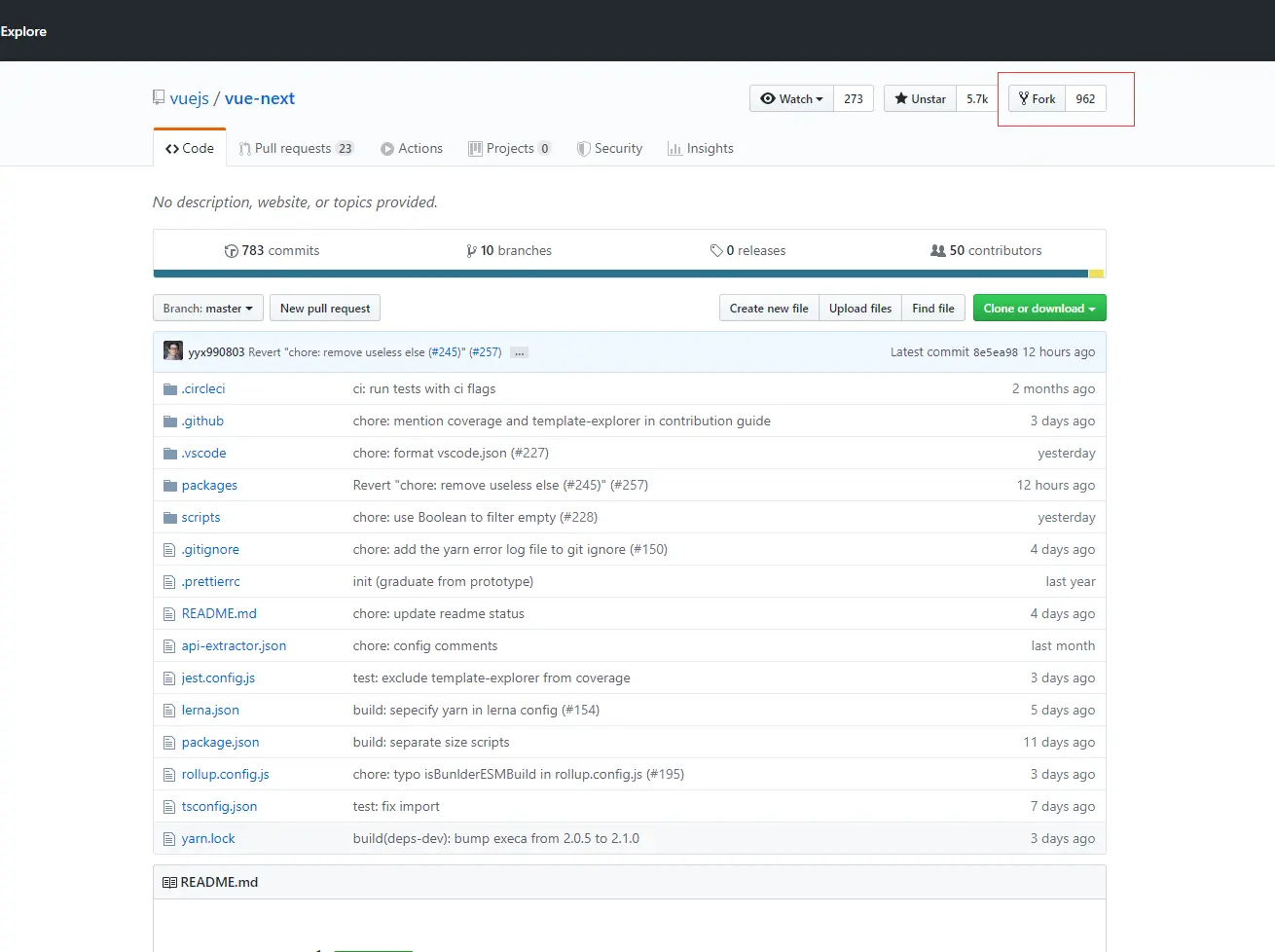The image size is (1275, 952).
Task: Click the packages folder icon
Action: point(170,486)
